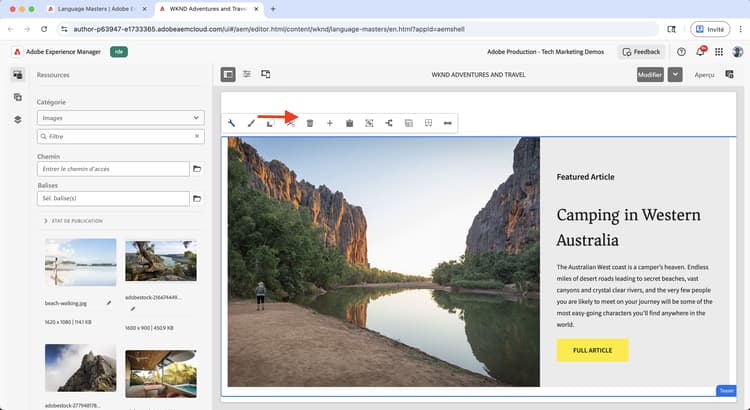The width and height of the screenshot is (750, 410).
Task: Open the Components panel in side rail
Action: 18,97
